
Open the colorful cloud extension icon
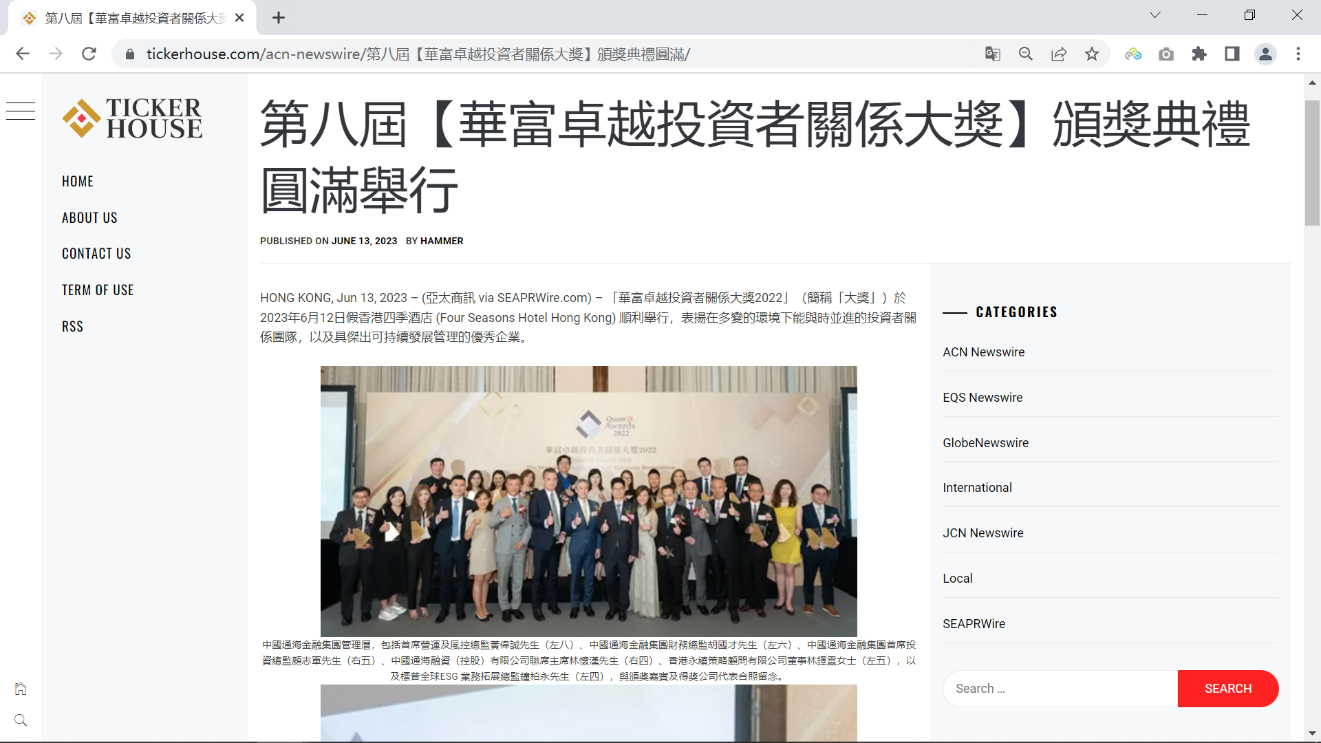1133,54
